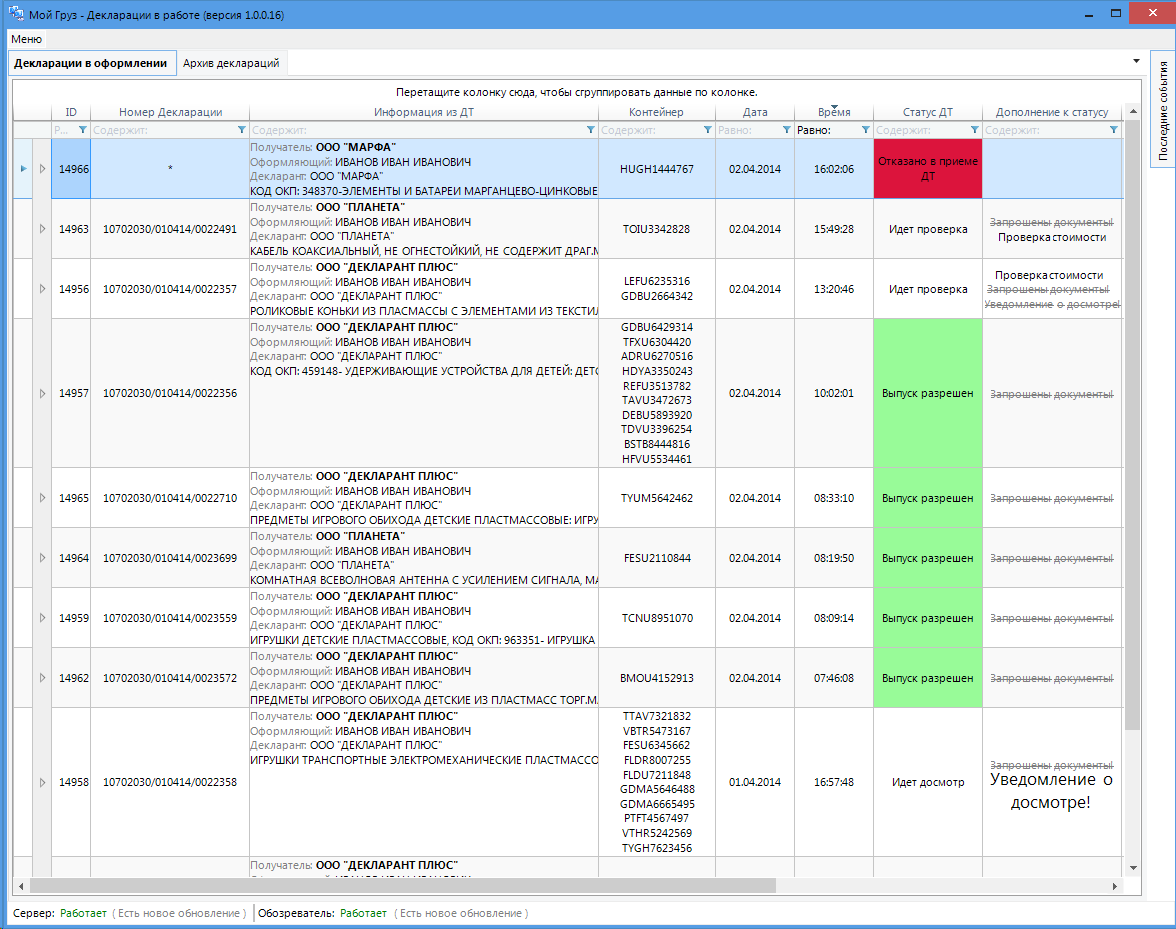
Task: Click row indicator arrow for ID 14966
Action: (23, 169)
